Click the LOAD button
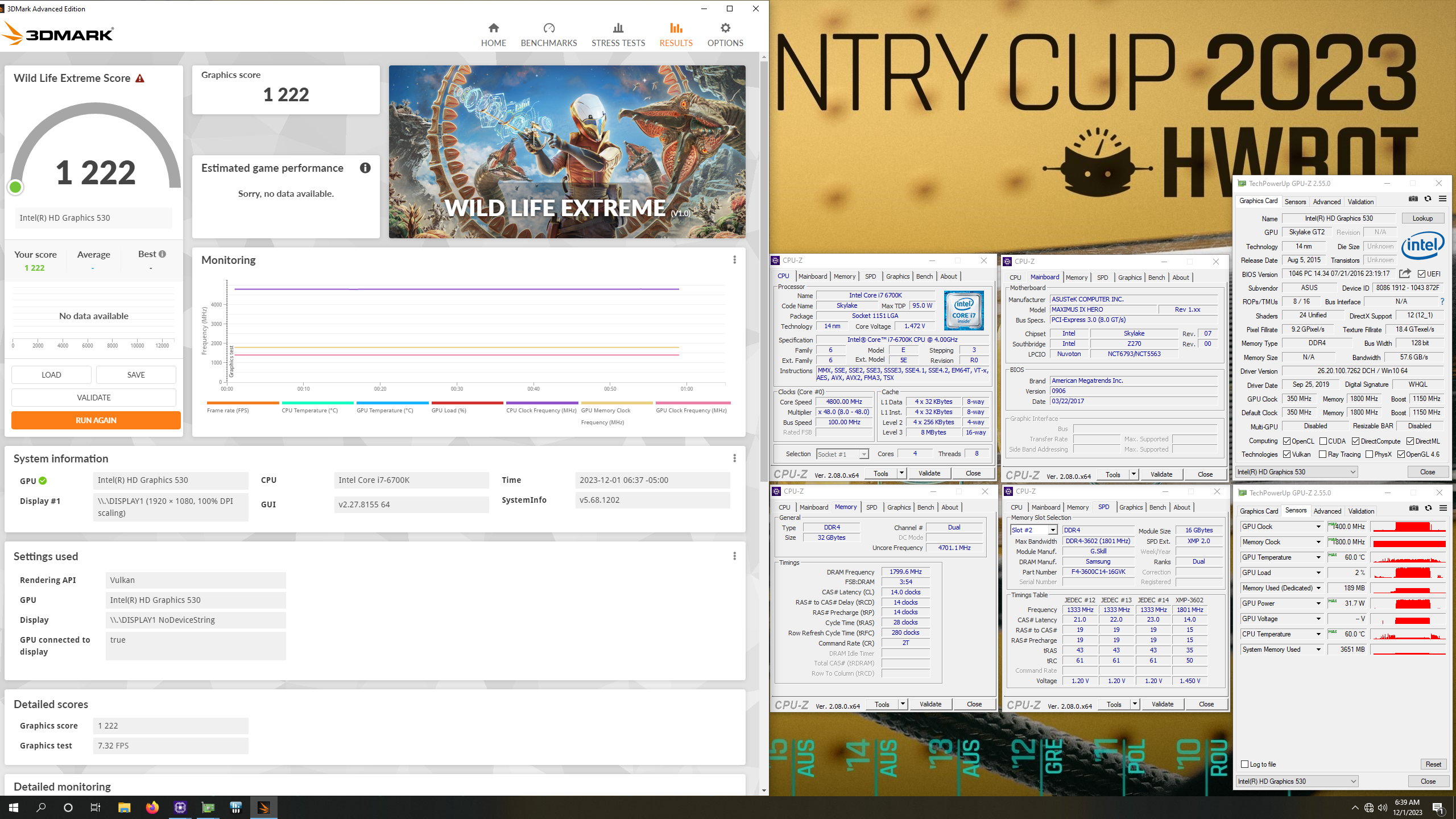 (x=51, y=375)
